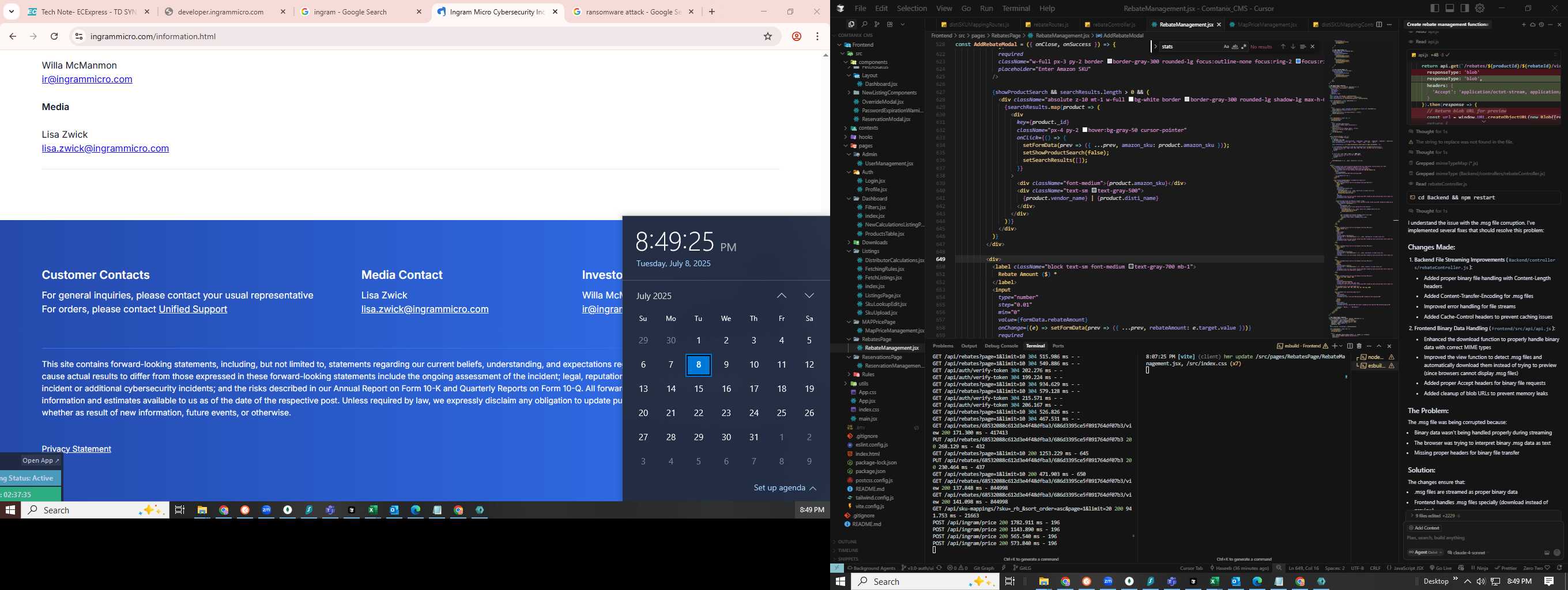The image size is (1568, 590).
Task: Toggle Find in Selection in find widget
Action: (1303, 46)
